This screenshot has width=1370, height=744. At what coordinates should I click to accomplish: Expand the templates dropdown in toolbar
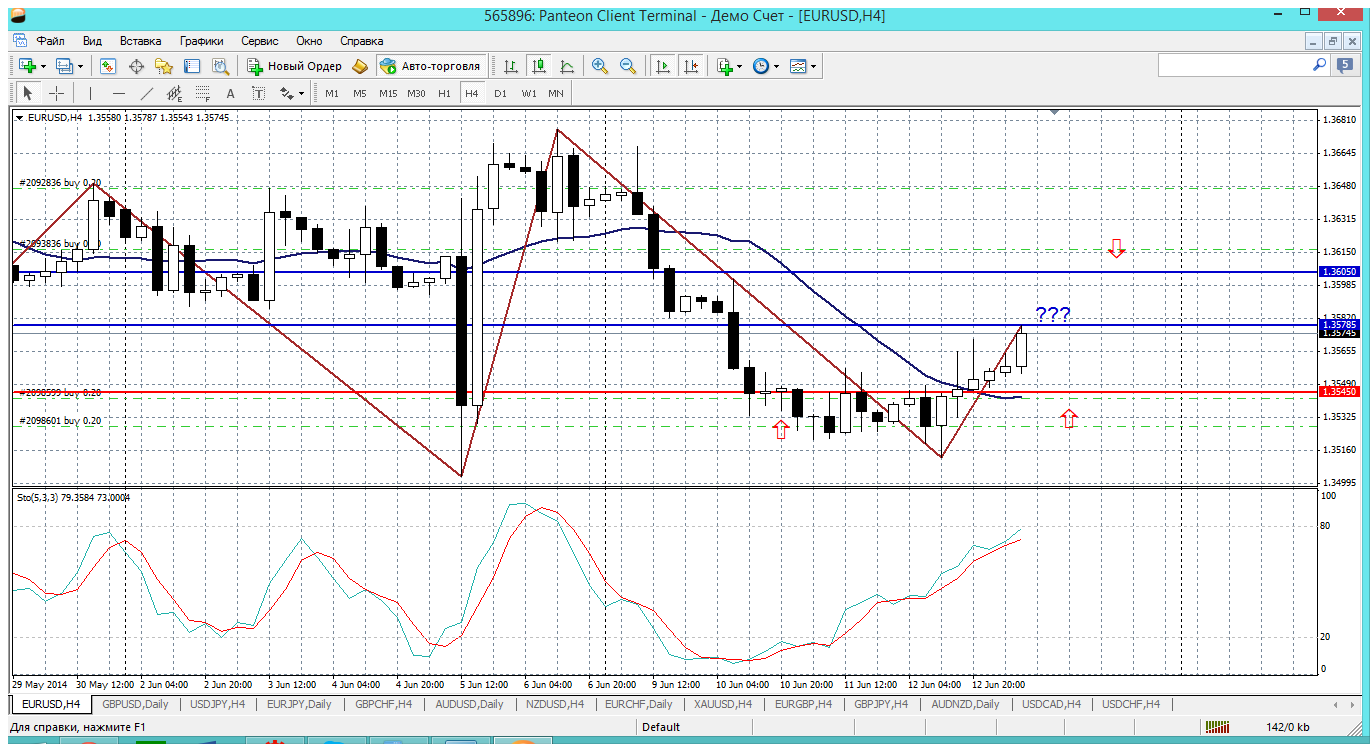click(x=813, y=66)
